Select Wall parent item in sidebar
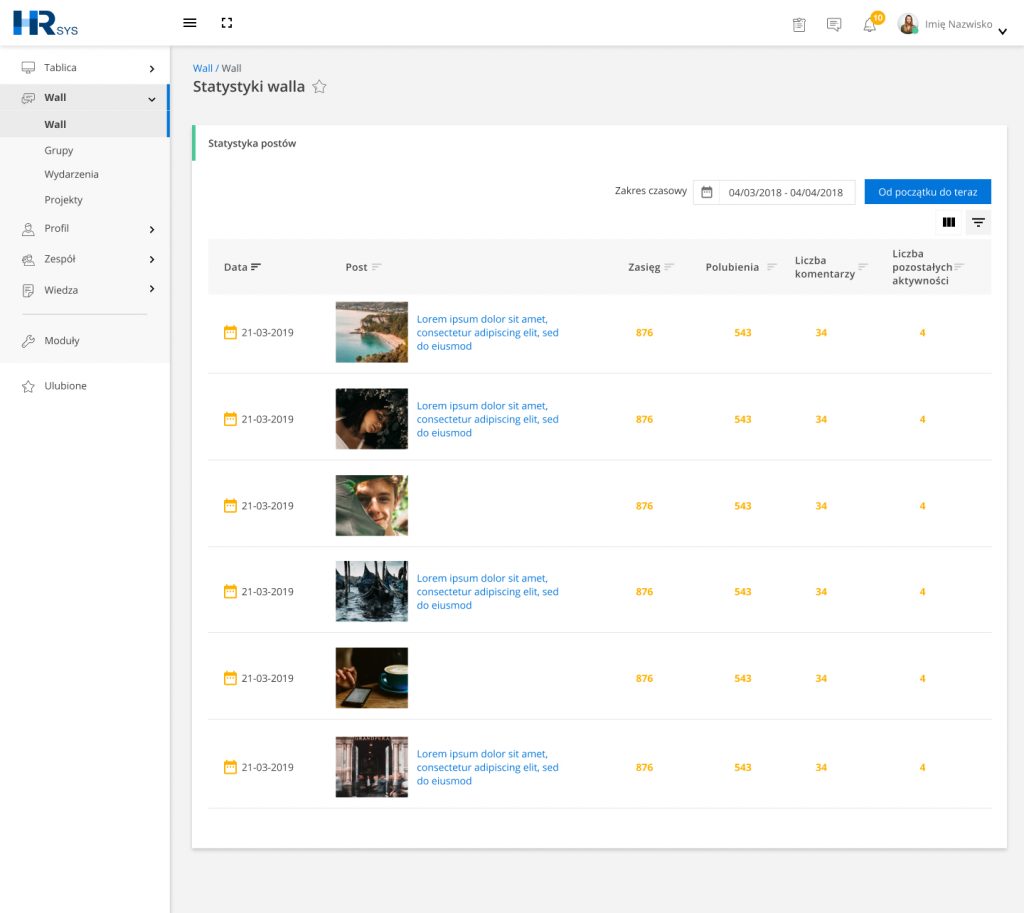This screenshot has height=913, width=1024. coord(85,97)
